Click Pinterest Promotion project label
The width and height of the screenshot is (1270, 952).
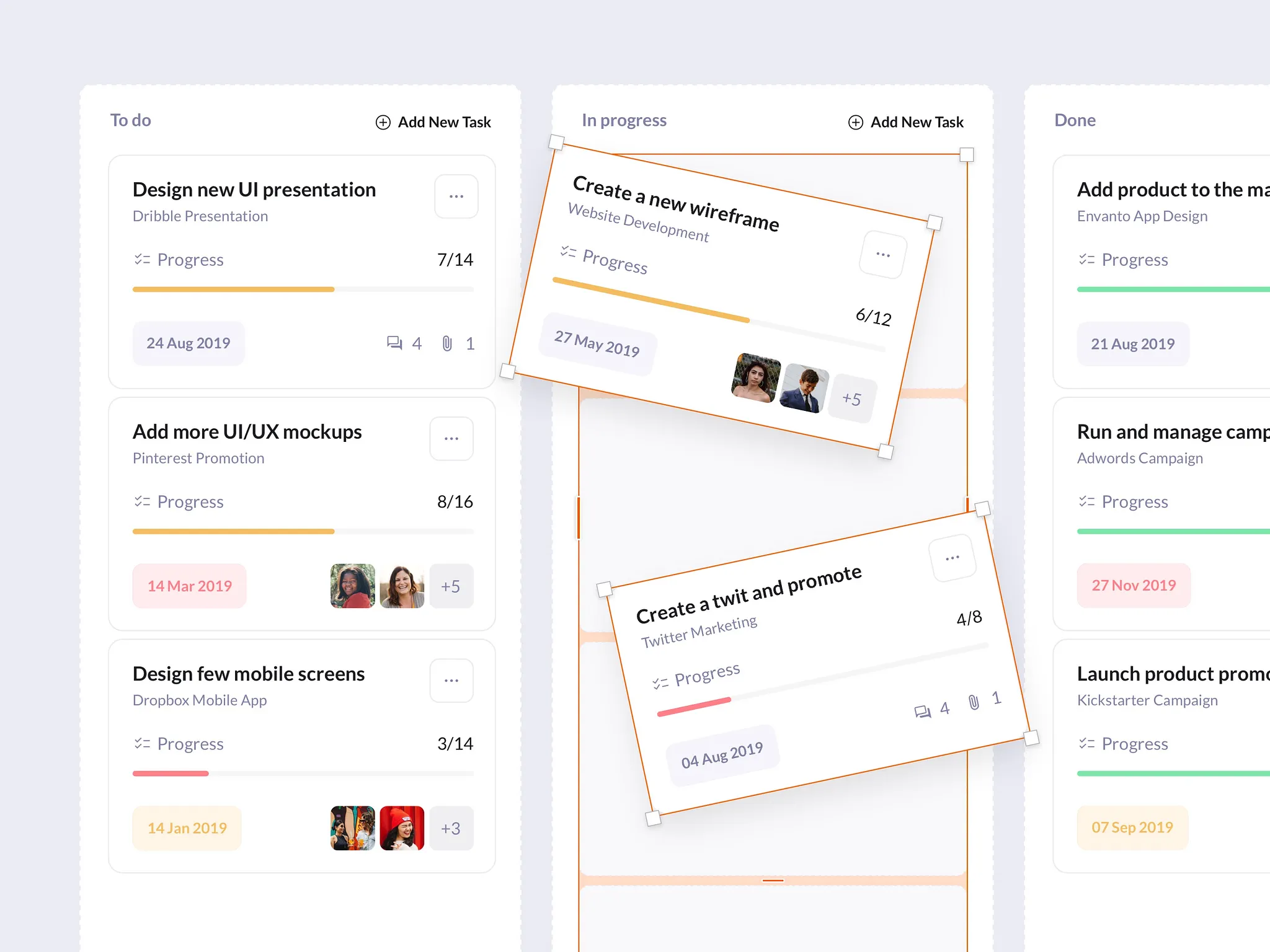(x=198, y=458)
